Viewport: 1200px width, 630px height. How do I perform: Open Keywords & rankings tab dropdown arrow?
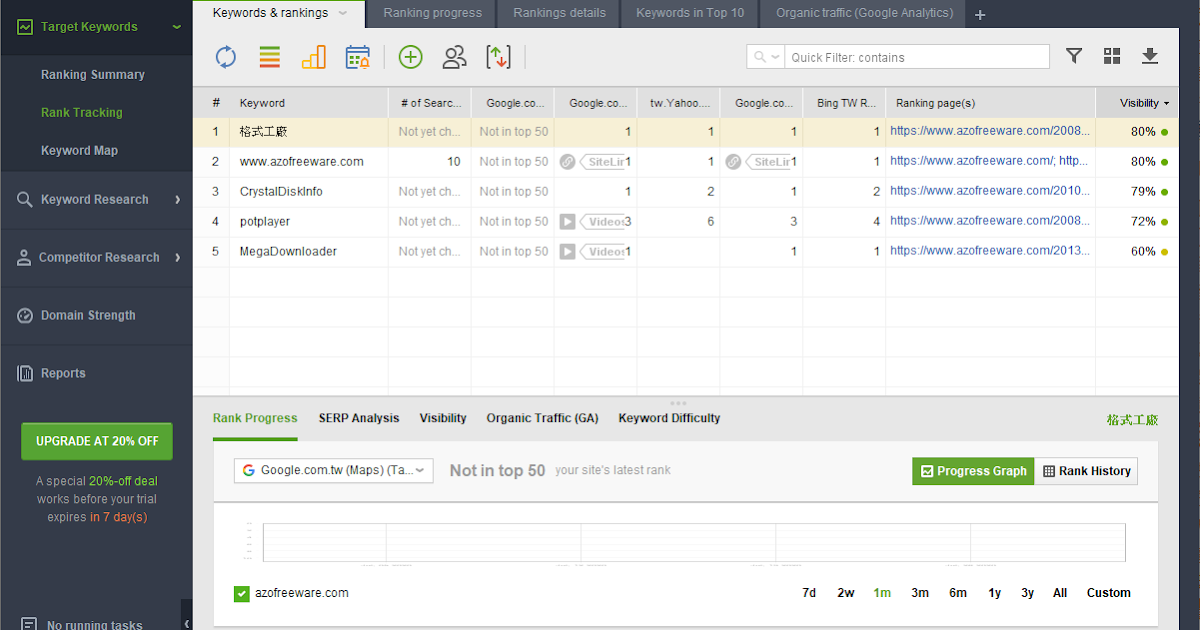(x=343, y=13)
